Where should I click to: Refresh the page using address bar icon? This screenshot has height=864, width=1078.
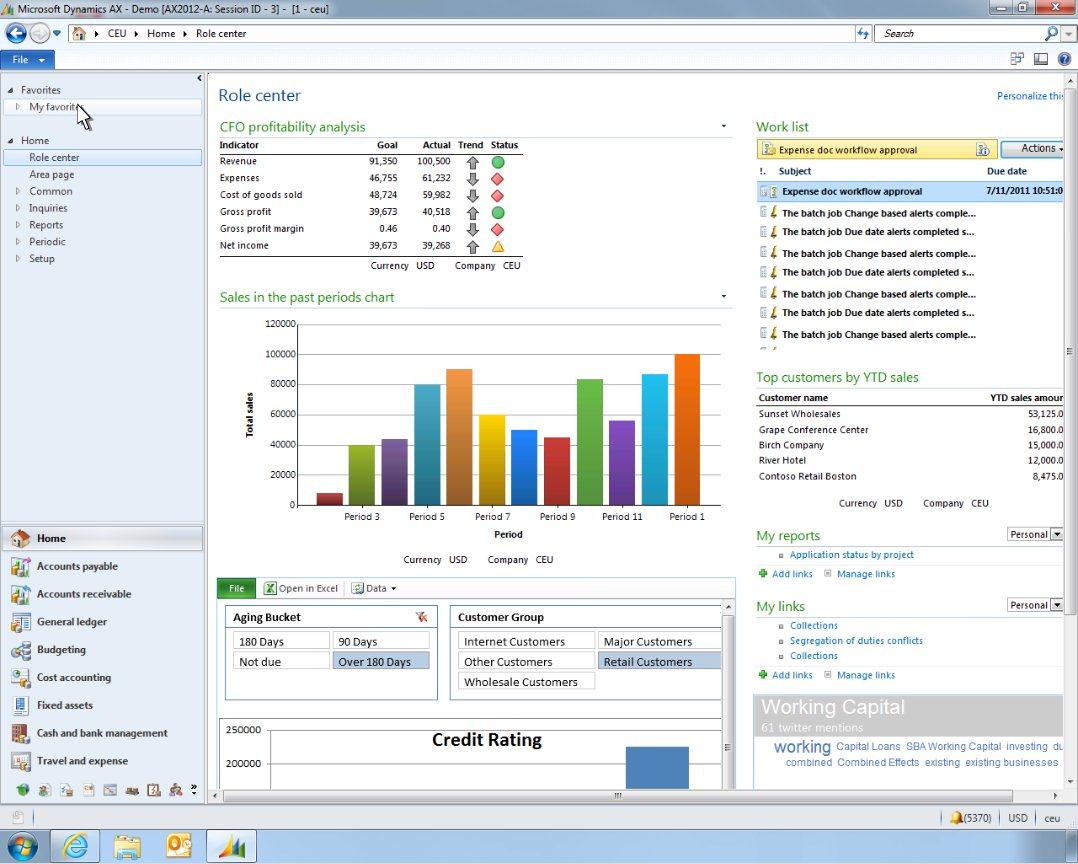pyautogui.click(x=863, y=33)
